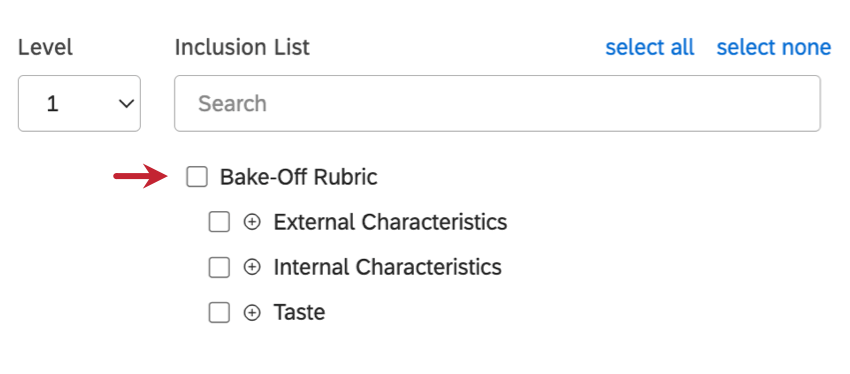850x374 pixels.
Task: Click the Search placeholder text
Action: 232,104
